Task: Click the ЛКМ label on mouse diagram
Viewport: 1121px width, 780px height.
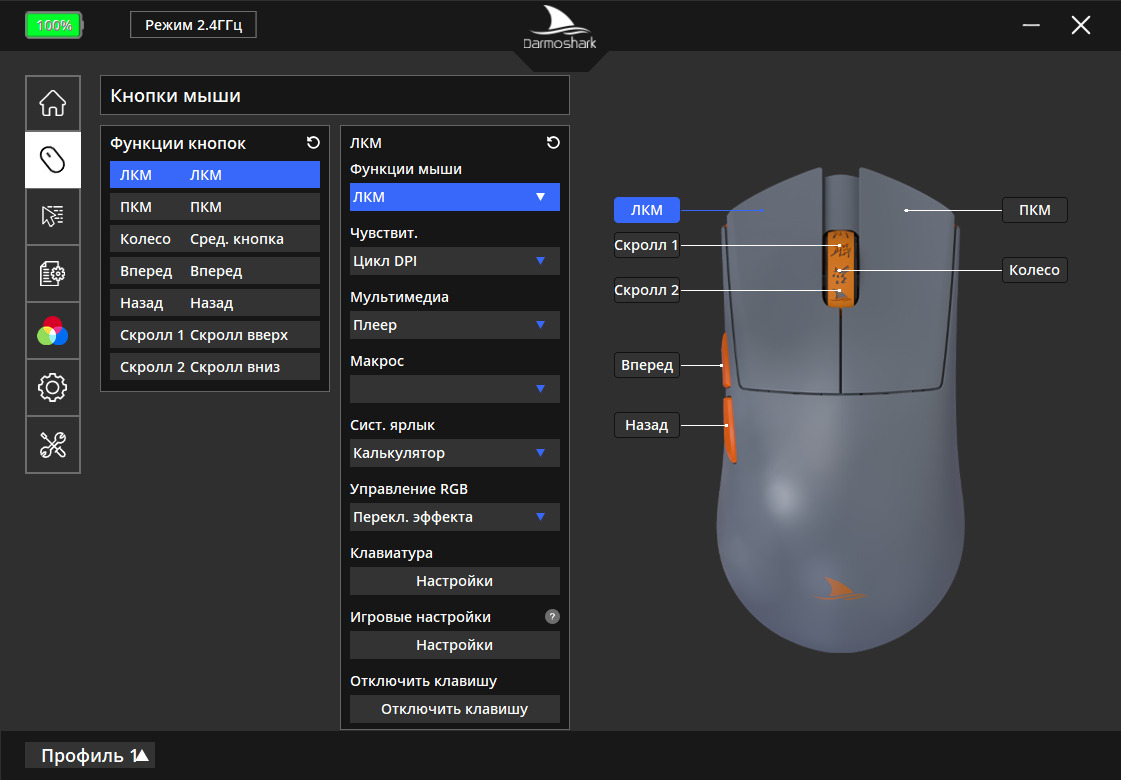Action: point(647,210)
